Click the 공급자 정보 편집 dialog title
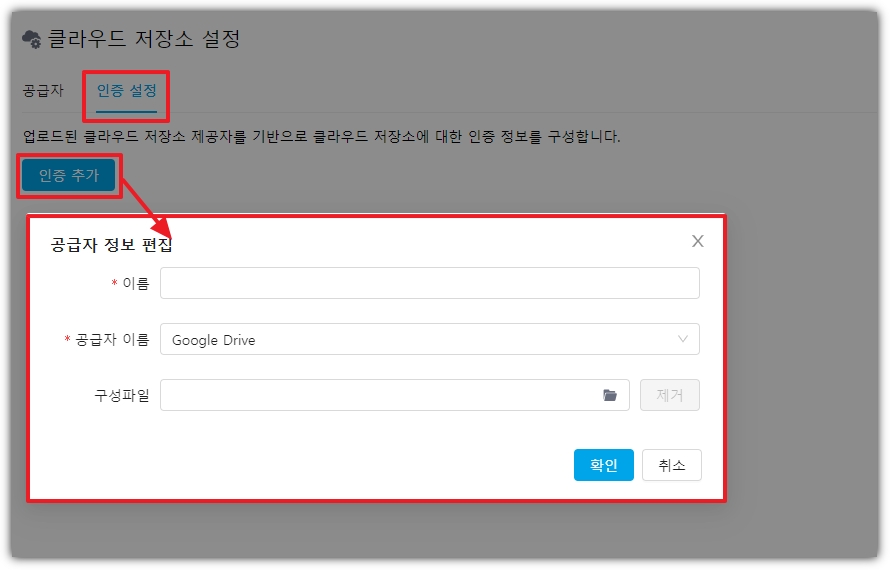This screenshot has height=570, width=890. click(111, 245)
